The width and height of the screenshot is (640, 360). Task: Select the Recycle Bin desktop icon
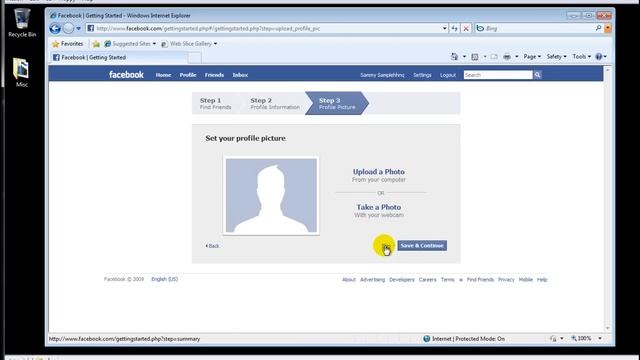[x=22, y=23]
